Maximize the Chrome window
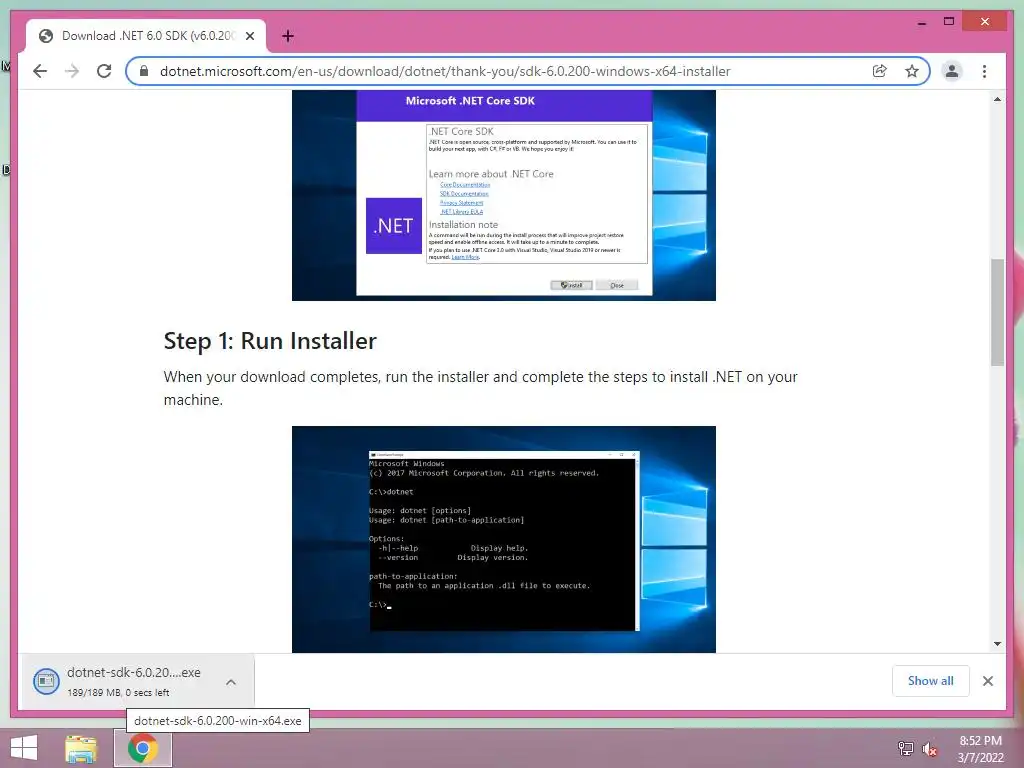 pos(949,22)
